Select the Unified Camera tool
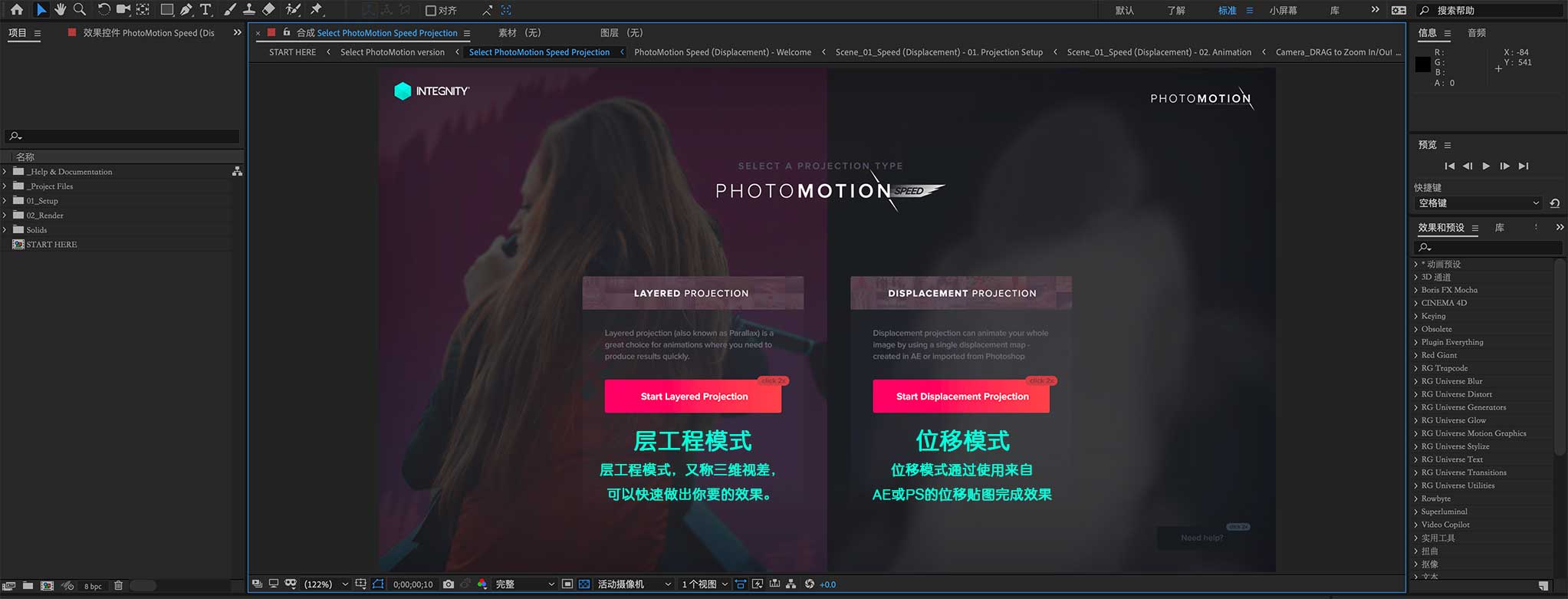The height and width of the screenshot is (599, 1568). [123, 10]
